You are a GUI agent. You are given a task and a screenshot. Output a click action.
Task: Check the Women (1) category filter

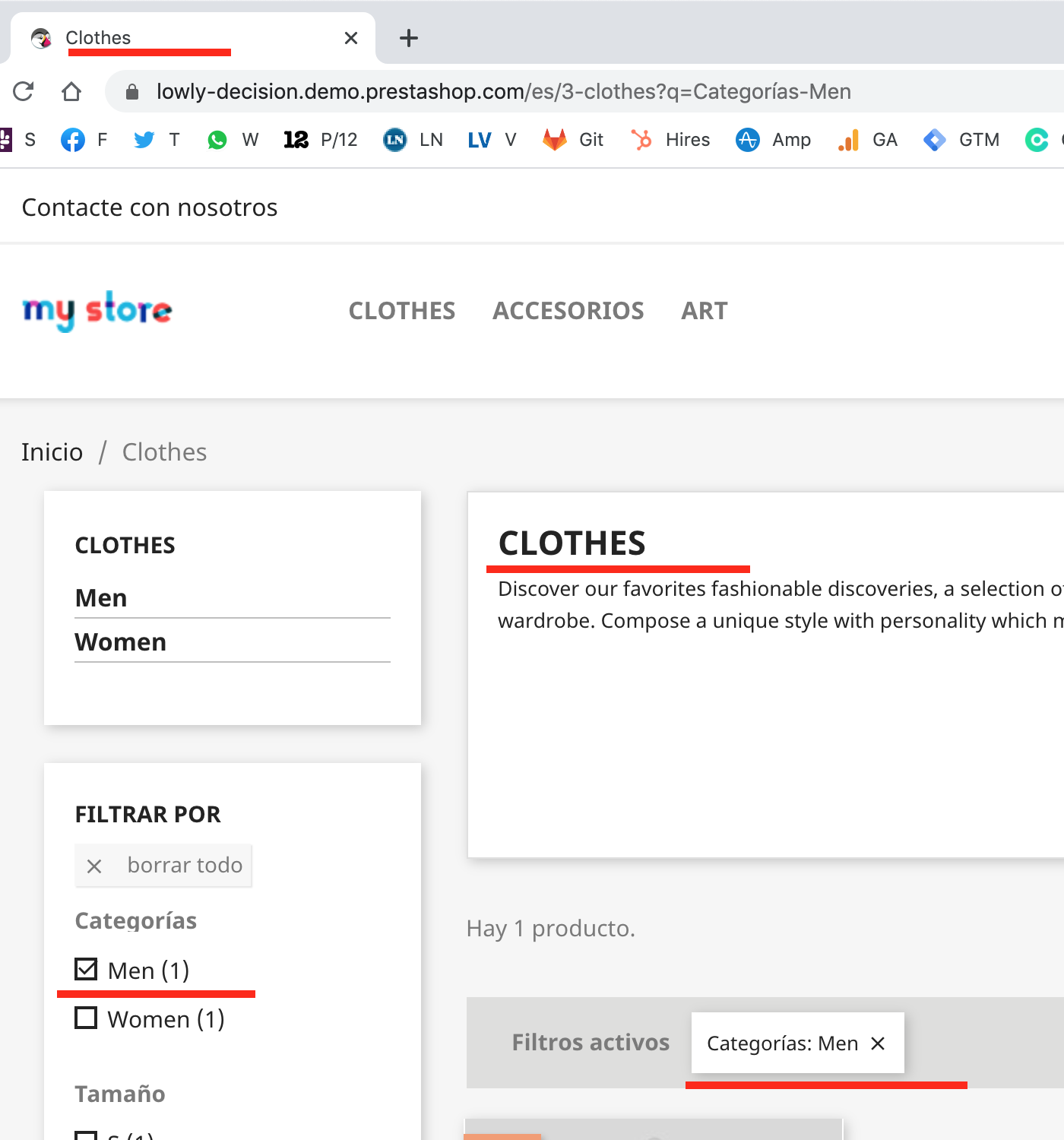coord(86,1018)
